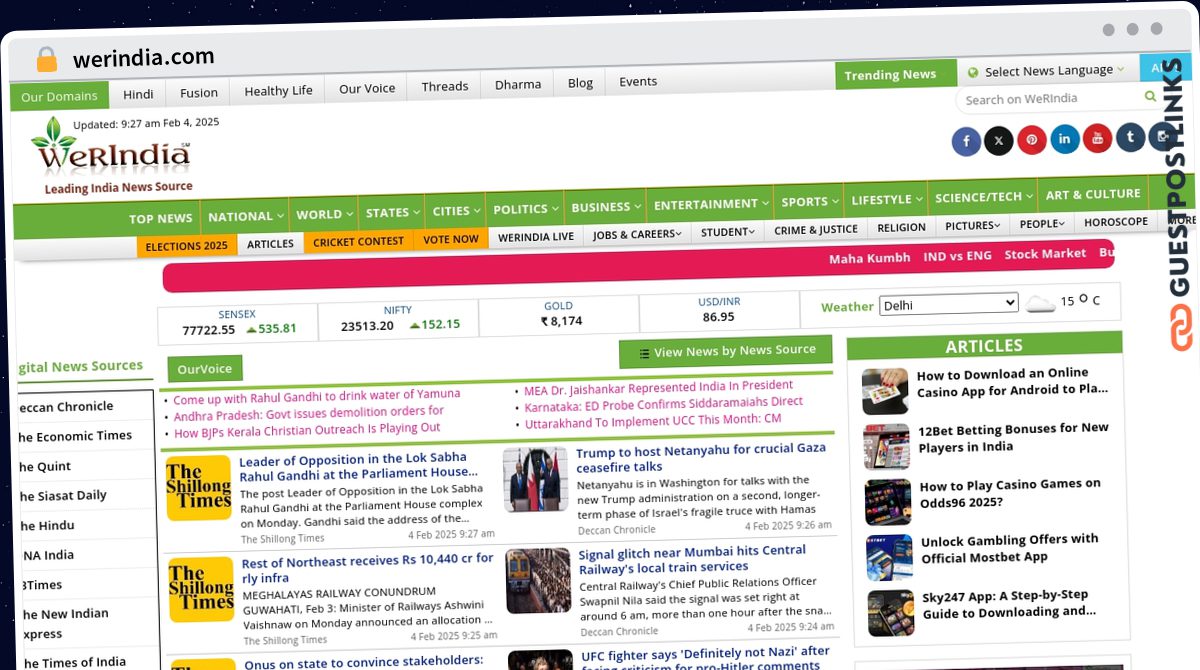
Task: Expand the Jobs & Careers submenu
Action: point(637,234)
